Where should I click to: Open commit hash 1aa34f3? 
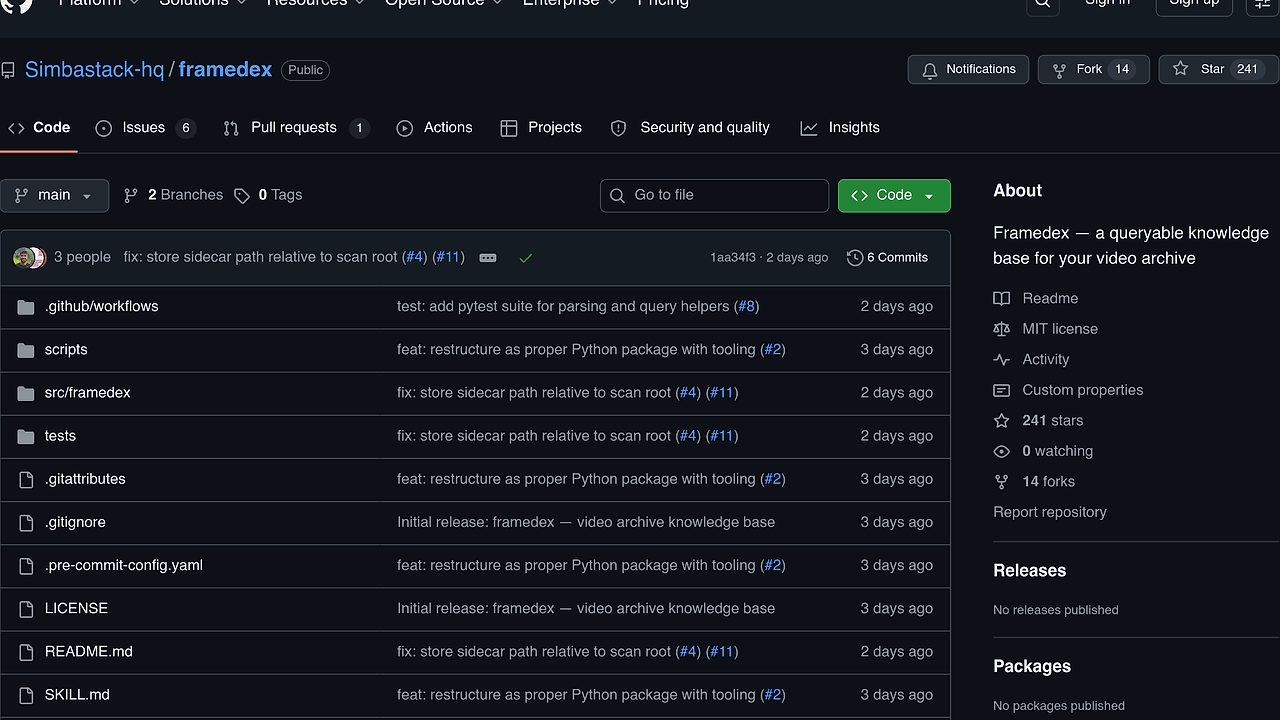pyautogui.click(x=733, y=258)
